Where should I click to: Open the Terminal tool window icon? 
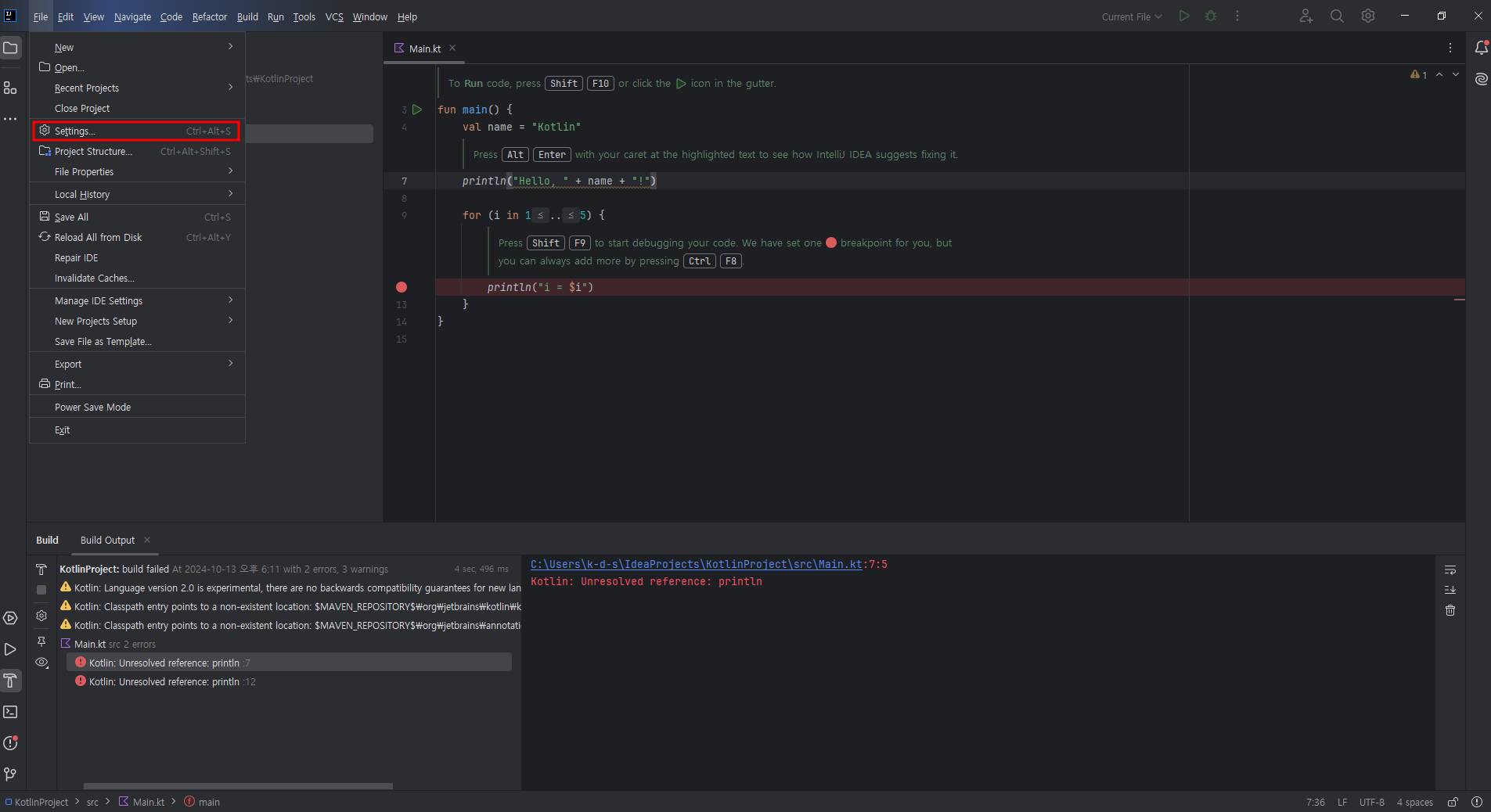[x=10, y=712]
